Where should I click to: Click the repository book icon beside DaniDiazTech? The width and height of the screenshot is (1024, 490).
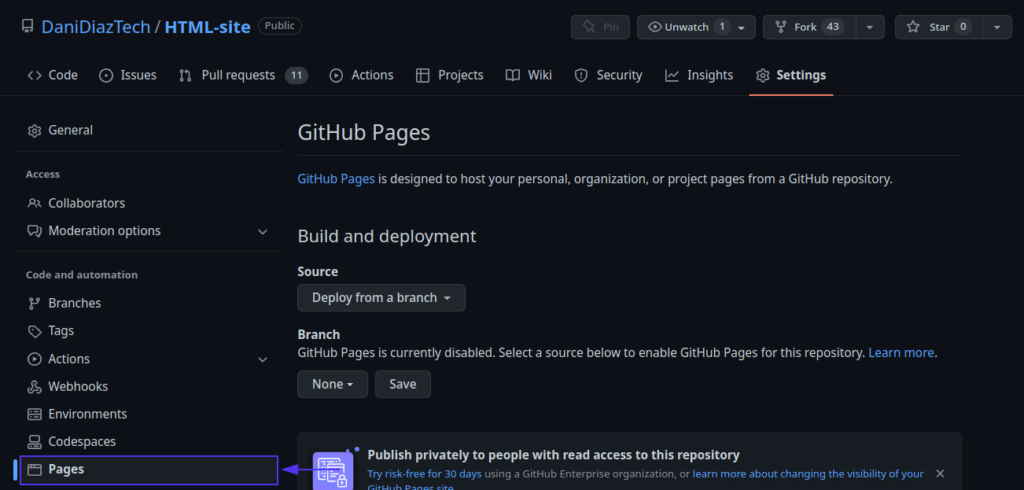27,27
